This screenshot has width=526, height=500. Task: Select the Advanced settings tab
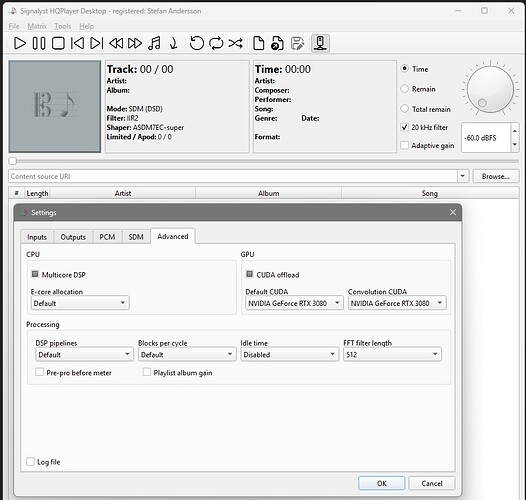[x=173, y=236]
